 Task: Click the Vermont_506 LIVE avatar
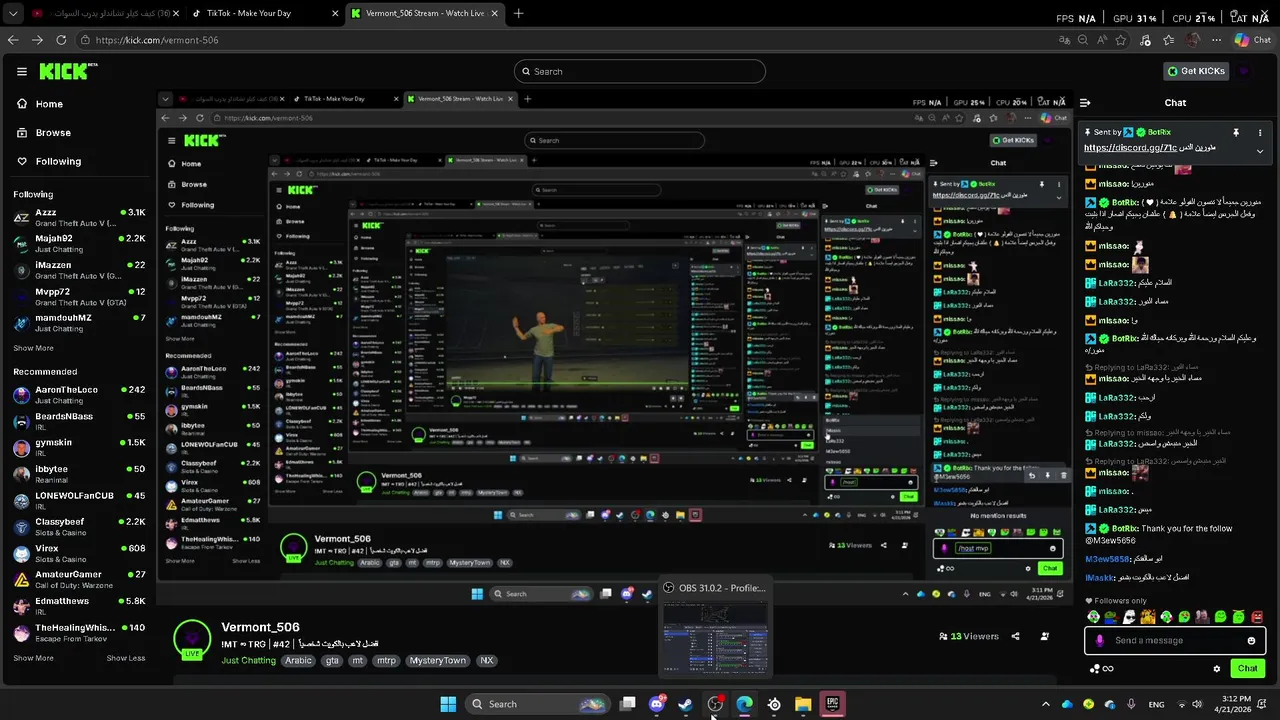(x=192, y=640)
